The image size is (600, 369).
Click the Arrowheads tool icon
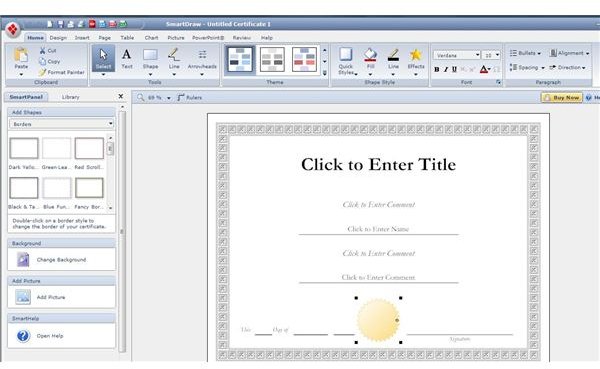pos(202,58)
